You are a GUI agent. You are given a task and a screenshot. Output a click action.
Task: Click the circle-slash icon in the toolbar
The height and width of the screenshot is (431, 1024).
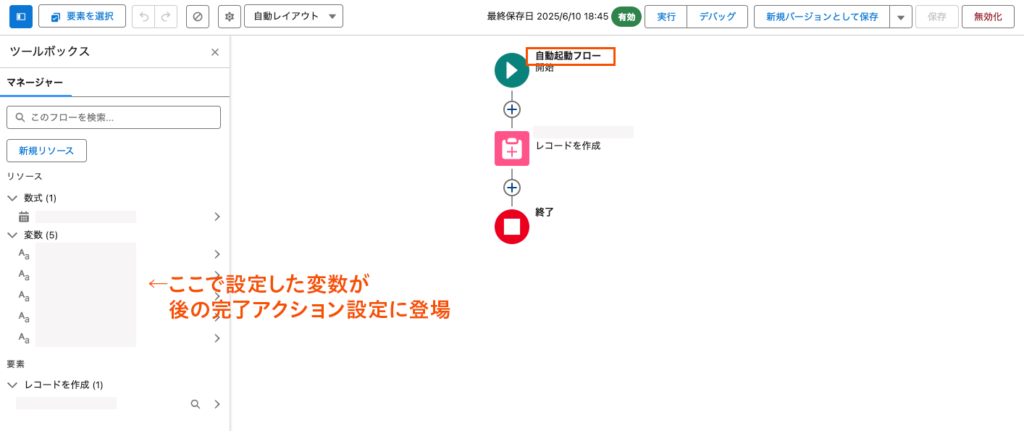pyautogui.click(x=197, y=16)
